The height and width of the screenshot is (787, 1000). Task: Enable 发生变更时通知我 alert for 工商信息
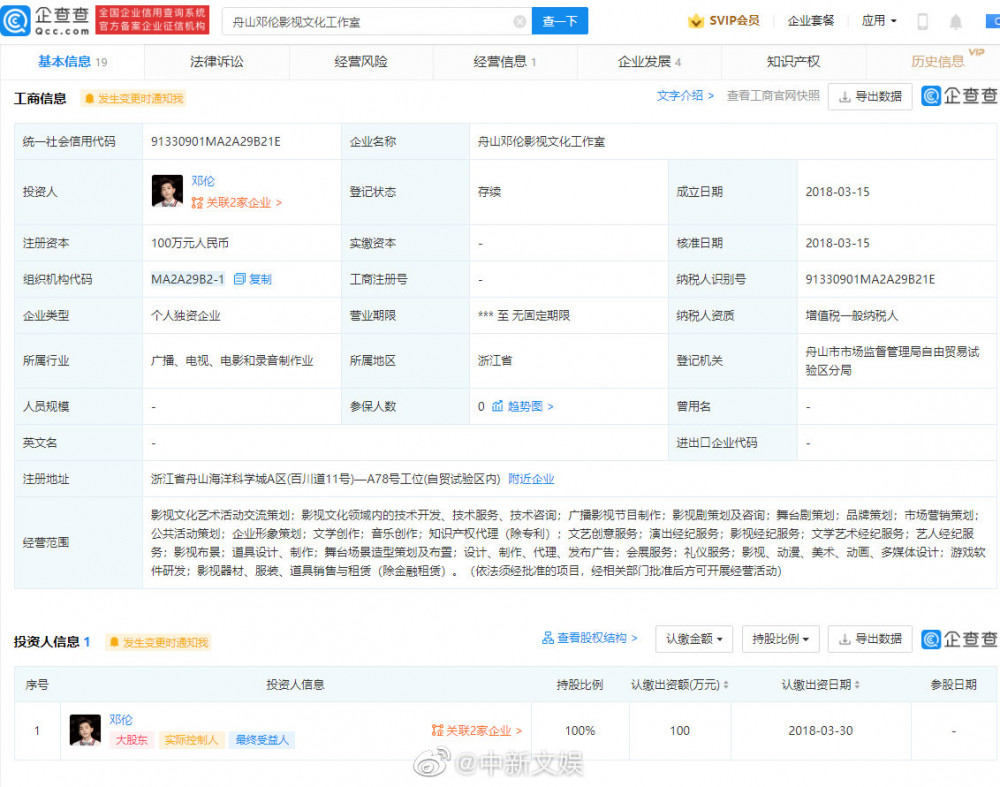coord(133,98)
